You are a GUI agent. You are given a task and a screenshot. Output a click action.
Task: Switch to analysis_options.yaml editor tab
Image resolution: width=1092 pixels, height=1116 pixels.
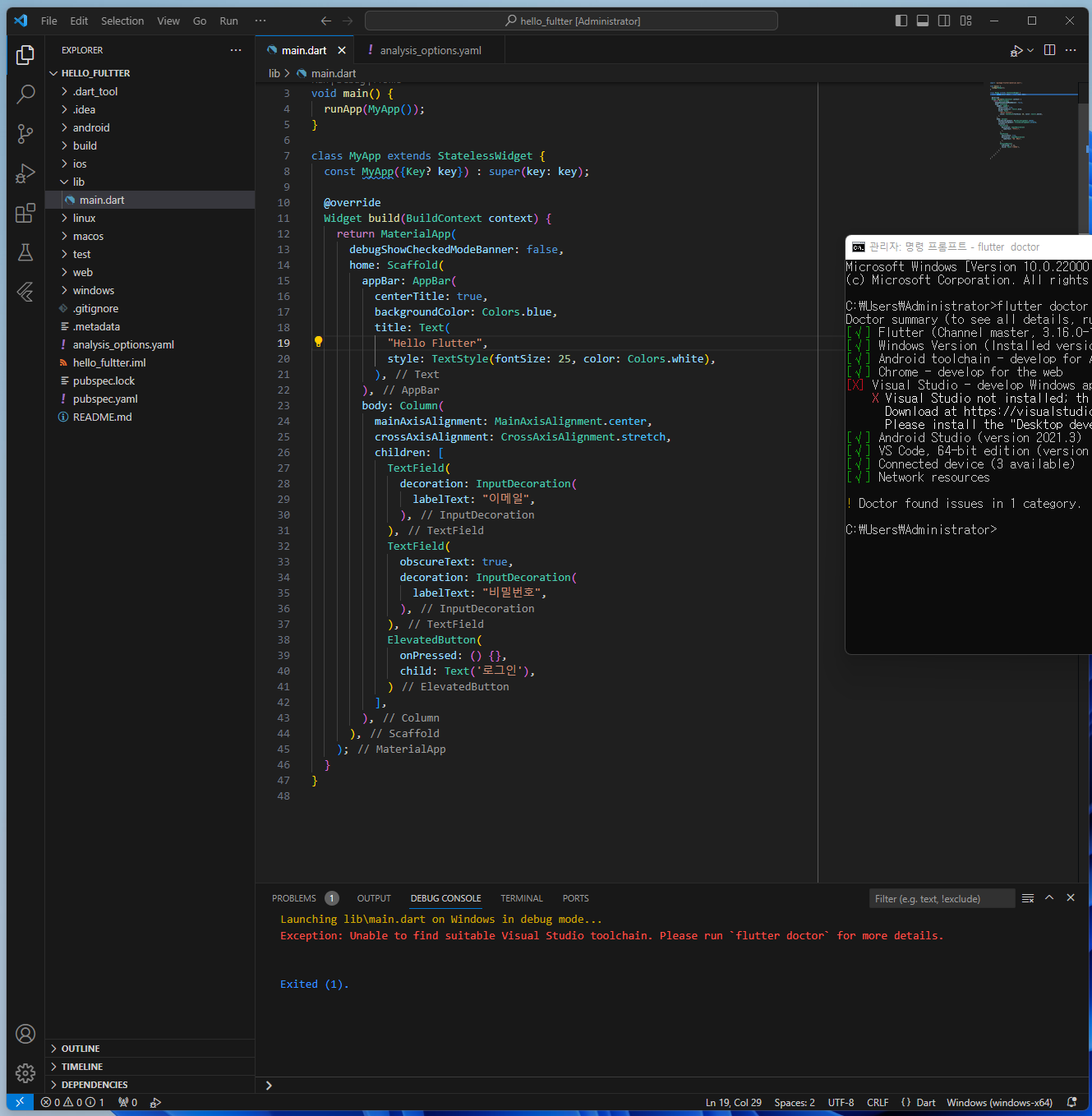tap(430, 50)
